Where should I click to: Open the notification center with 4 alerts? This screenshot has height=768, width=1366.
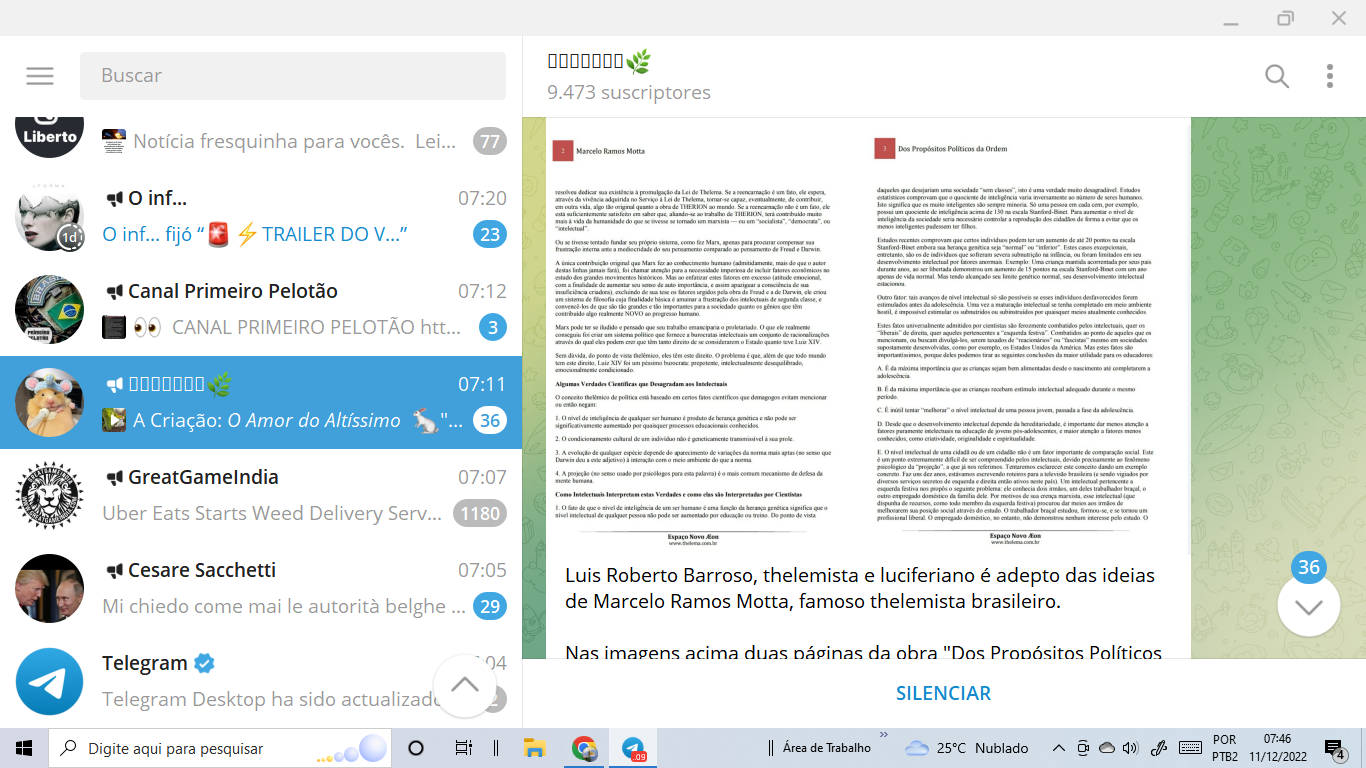tap(1335, 748)
